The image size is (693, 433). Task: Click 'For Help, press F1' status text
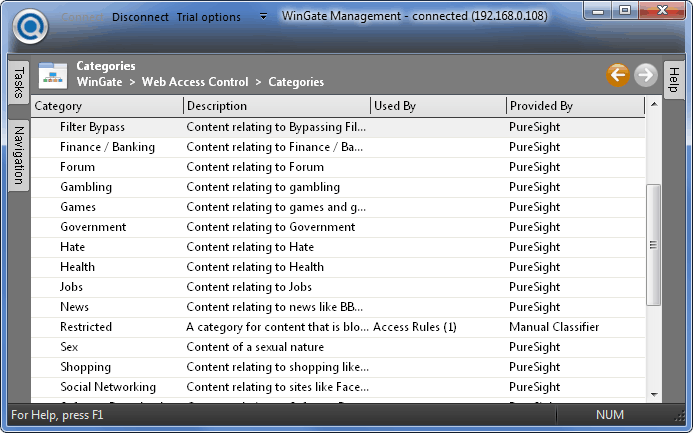(x=57, y=415)
